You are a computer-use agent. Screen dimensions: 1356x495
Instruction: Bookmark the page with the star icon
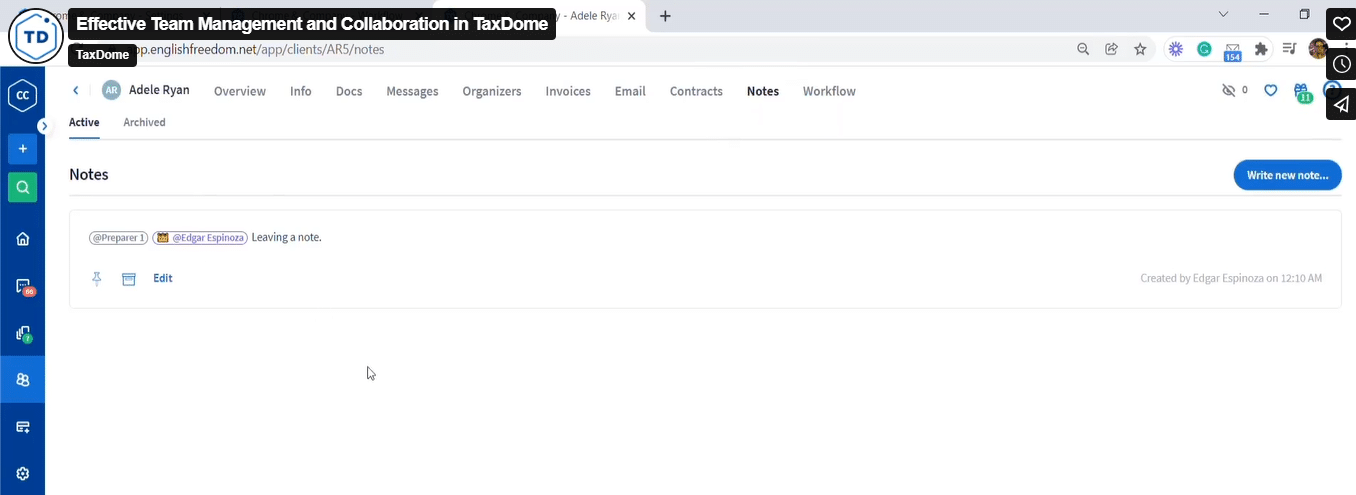coord(1140,49)
